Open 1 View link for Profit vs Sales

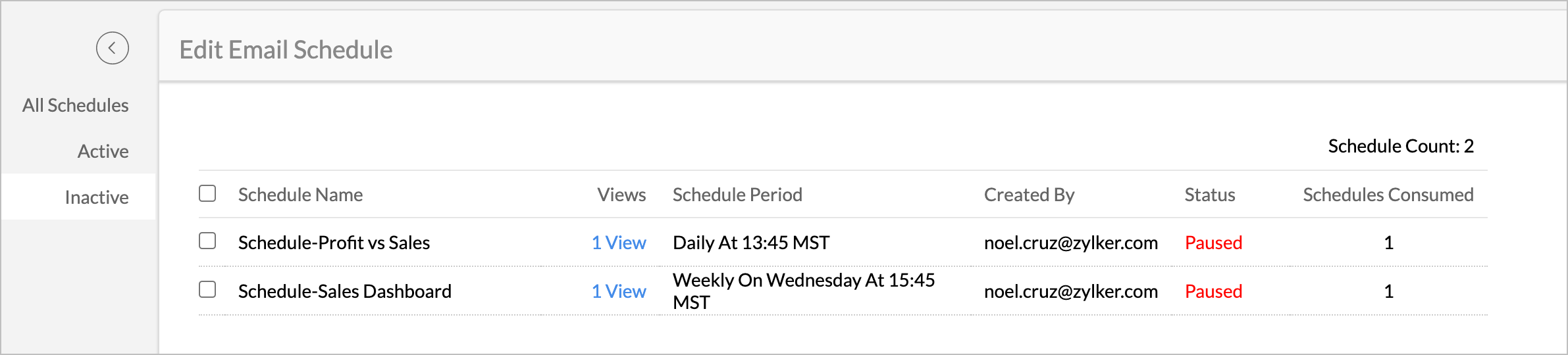coord(619,243)
